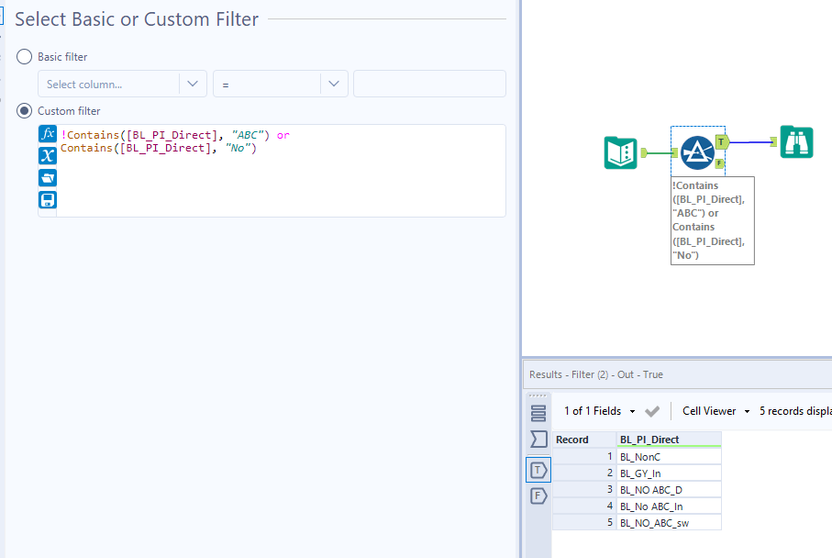832x558 pixels.
Task: Switch Results to the False output anchor
Action: coord(539,496)
